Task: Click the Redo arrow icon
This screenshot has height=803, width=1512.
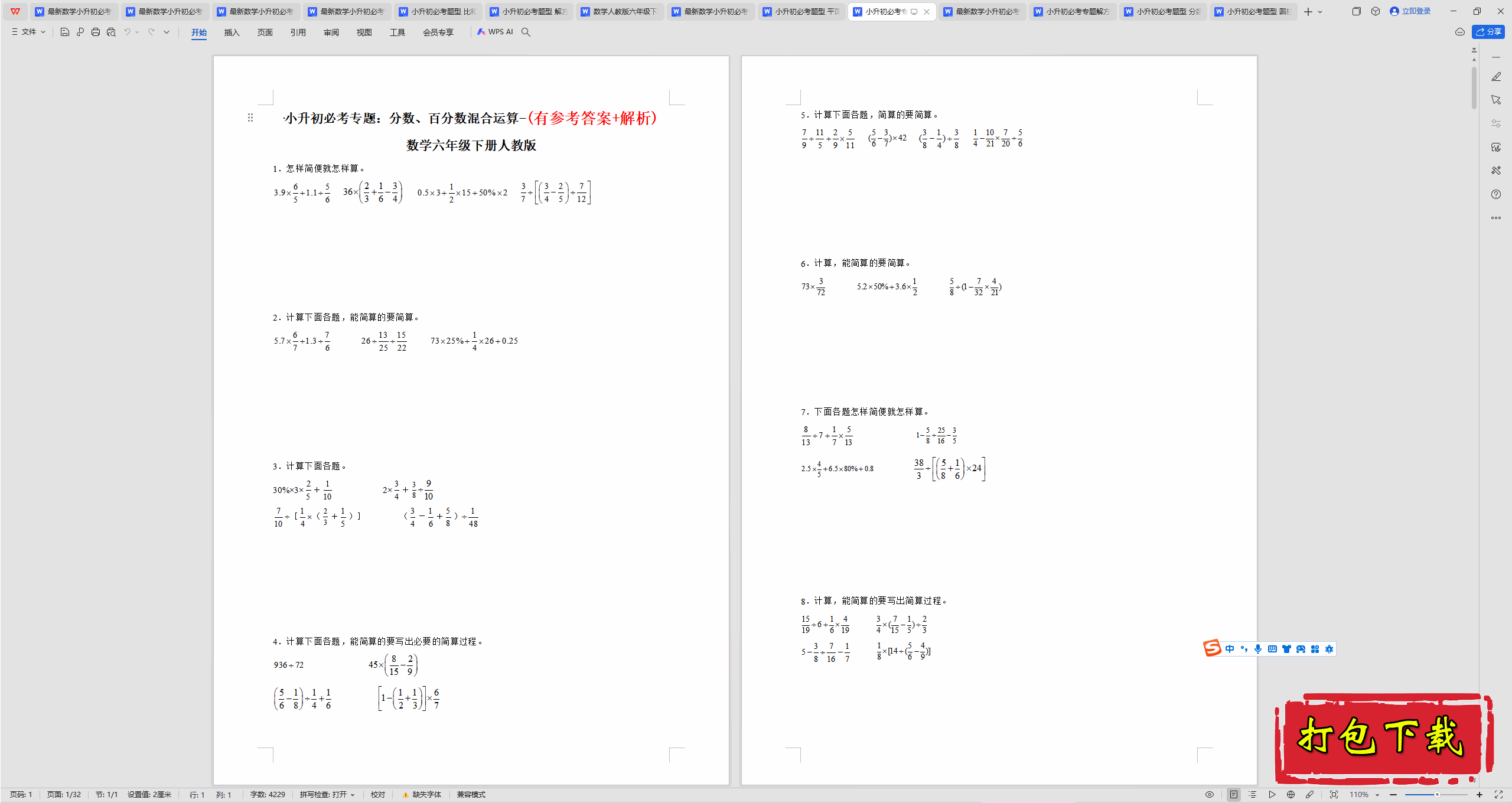Action: click(x=151, y=32)
